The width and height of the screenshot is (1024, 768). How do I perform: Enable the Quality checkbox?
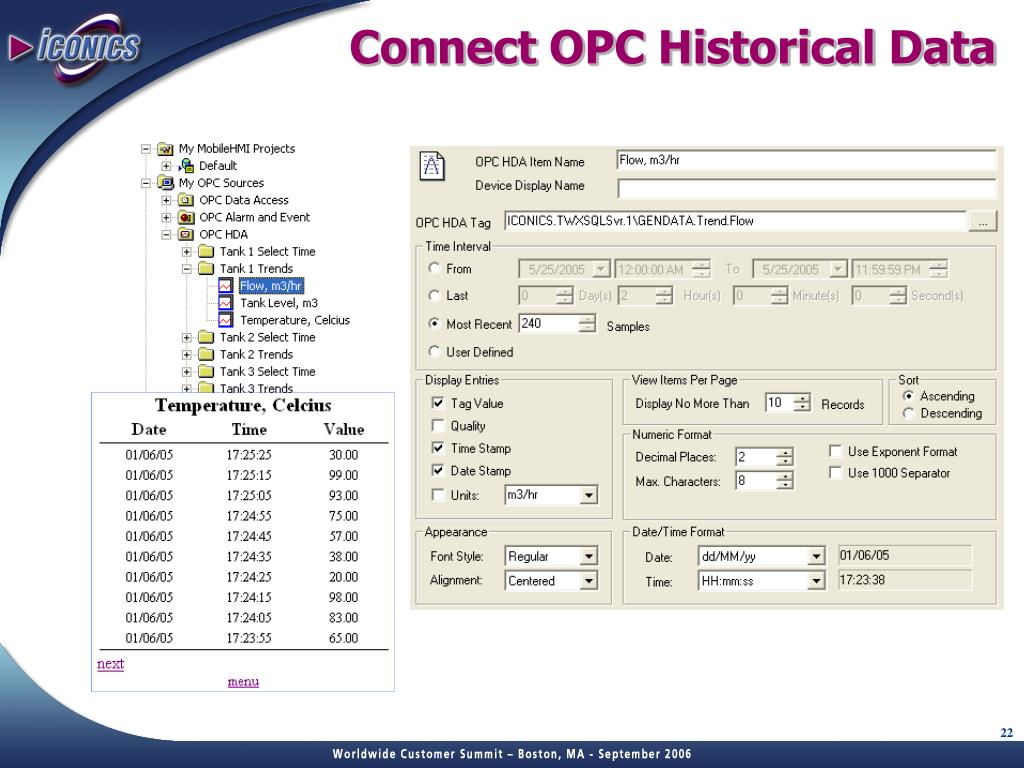pos(438,426)
